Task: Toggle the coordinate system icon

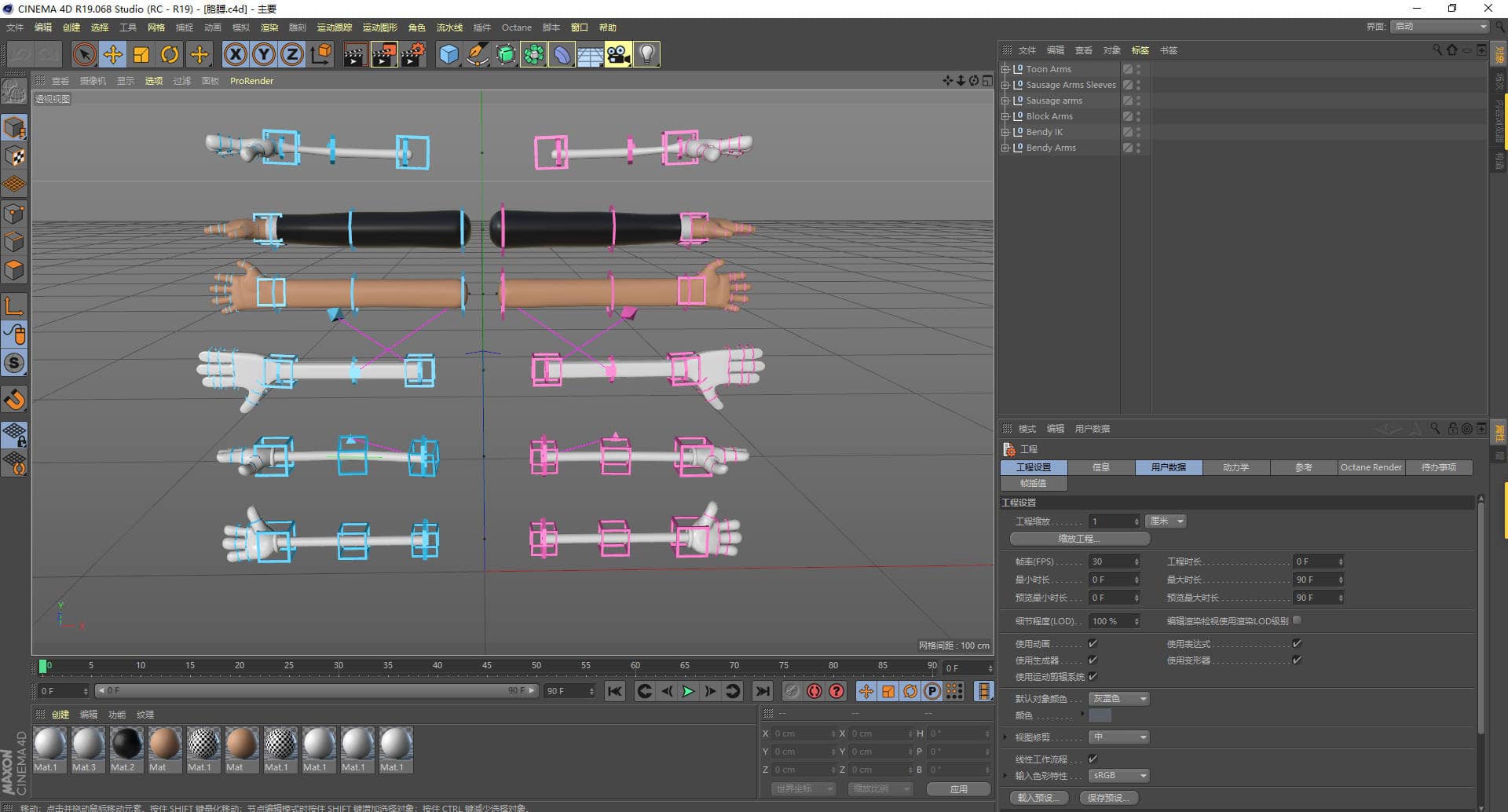Action: (320, 54)
